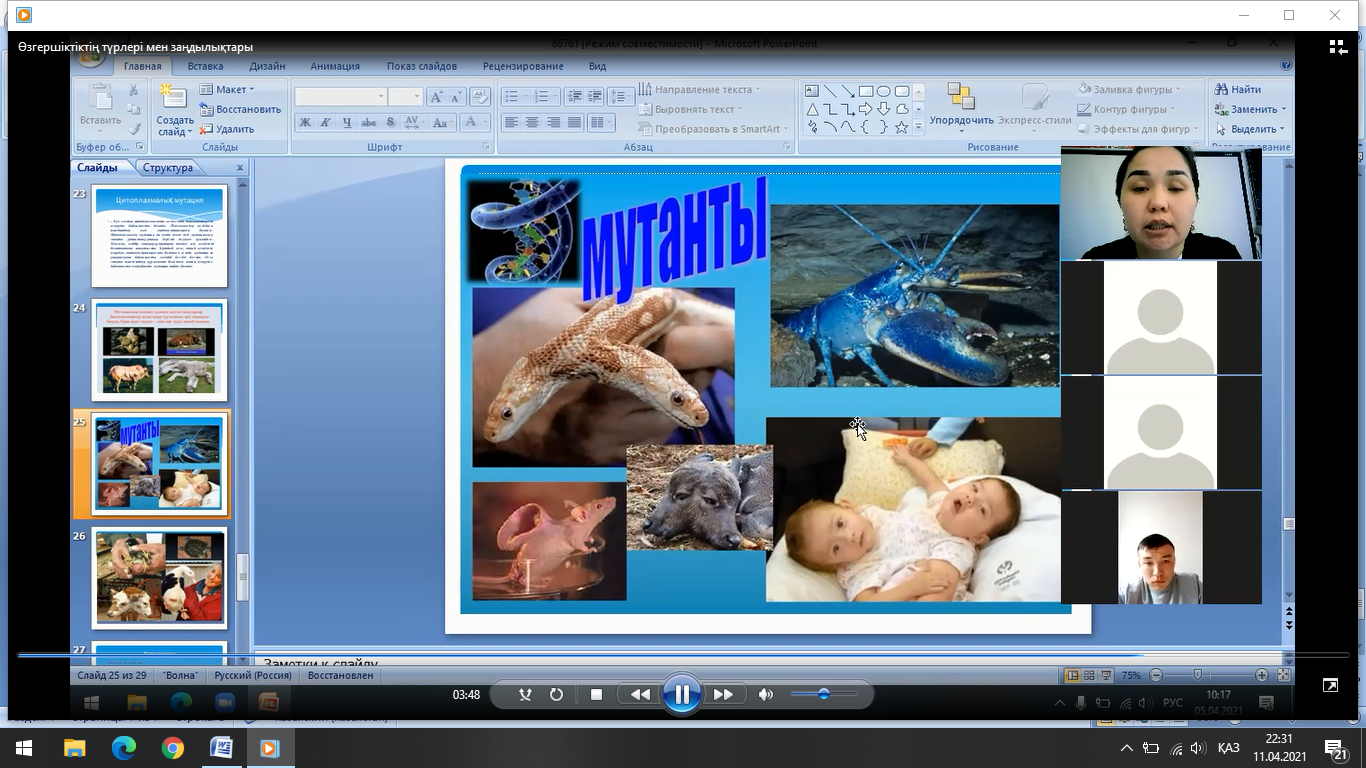1366x768 pixels.
Task: Show hidden system tray icons
Action: tap(1127, 748)
